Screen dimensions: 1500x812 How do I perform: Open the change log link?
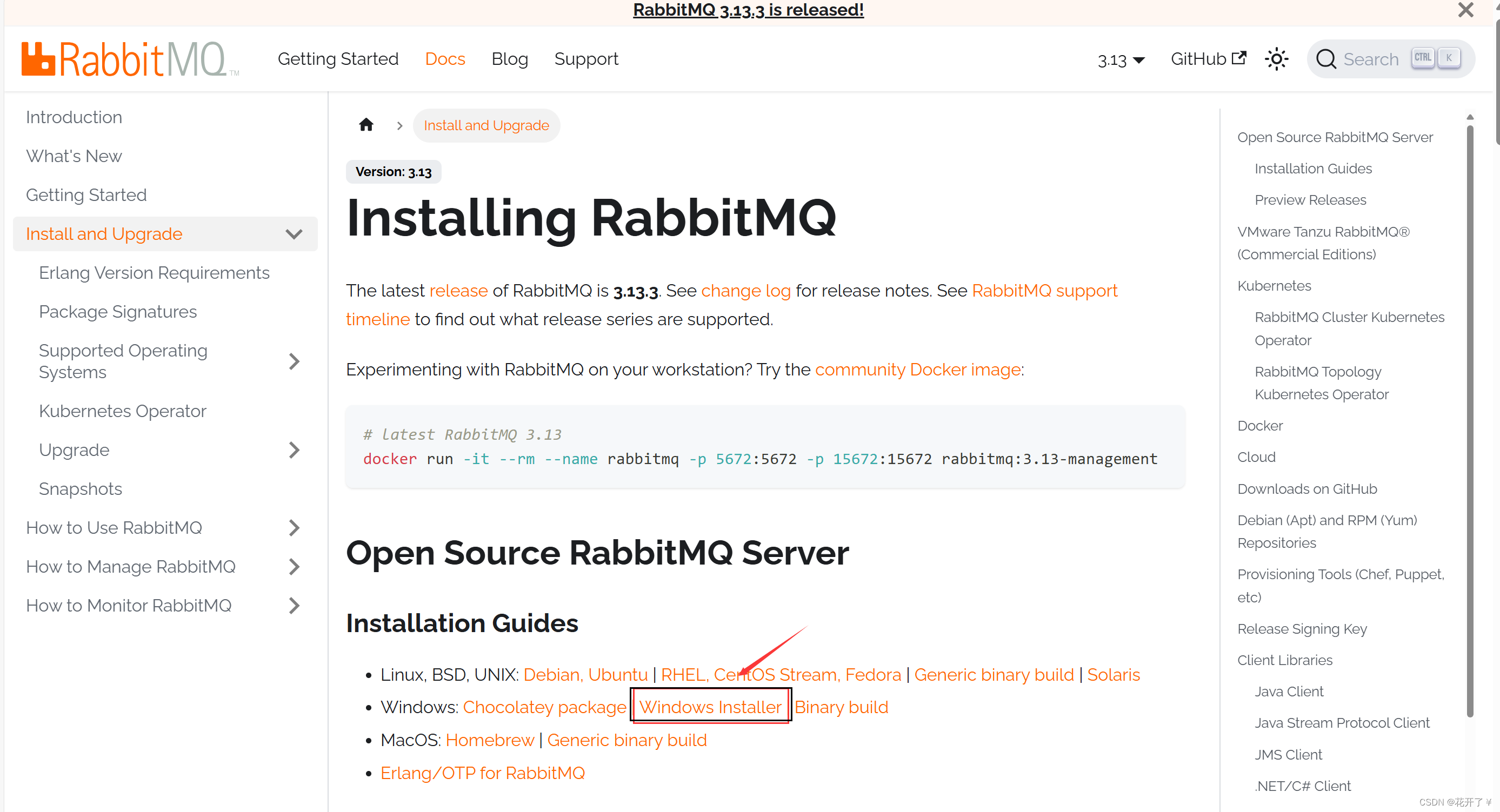tap(746, 291)
